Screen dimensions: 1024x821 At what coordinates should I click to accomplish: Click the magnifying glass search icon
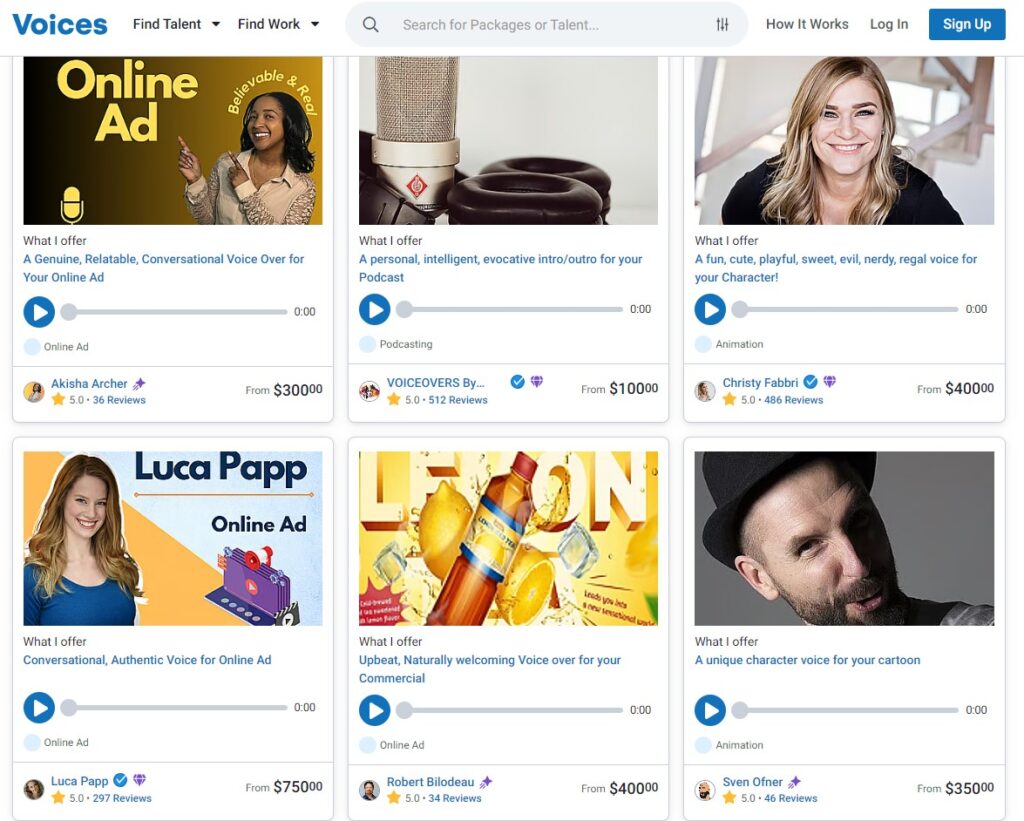pyautogui.click(x=370, y=25)
